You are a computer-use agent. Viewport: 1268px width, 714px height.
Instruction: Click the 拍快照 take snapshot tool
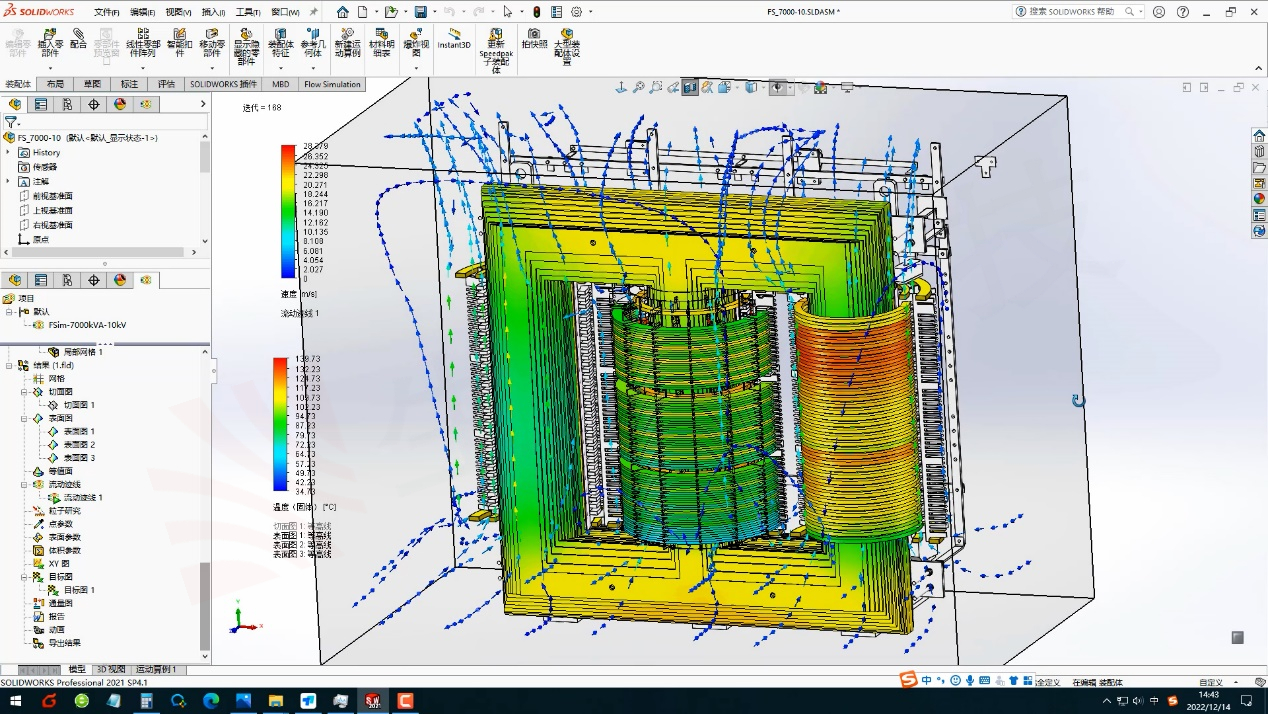534,39
